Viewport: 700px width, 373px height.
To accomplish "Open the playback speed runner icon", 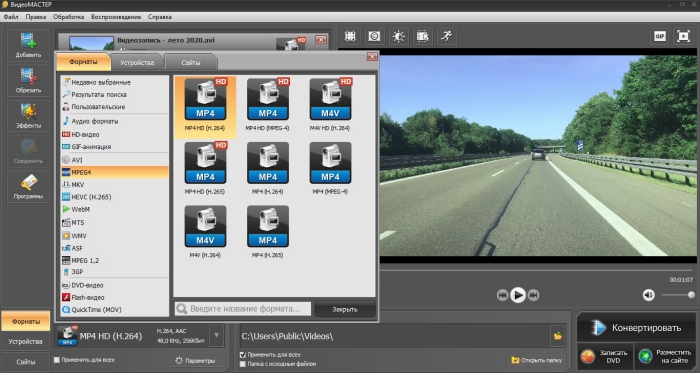I will point(446,36).
